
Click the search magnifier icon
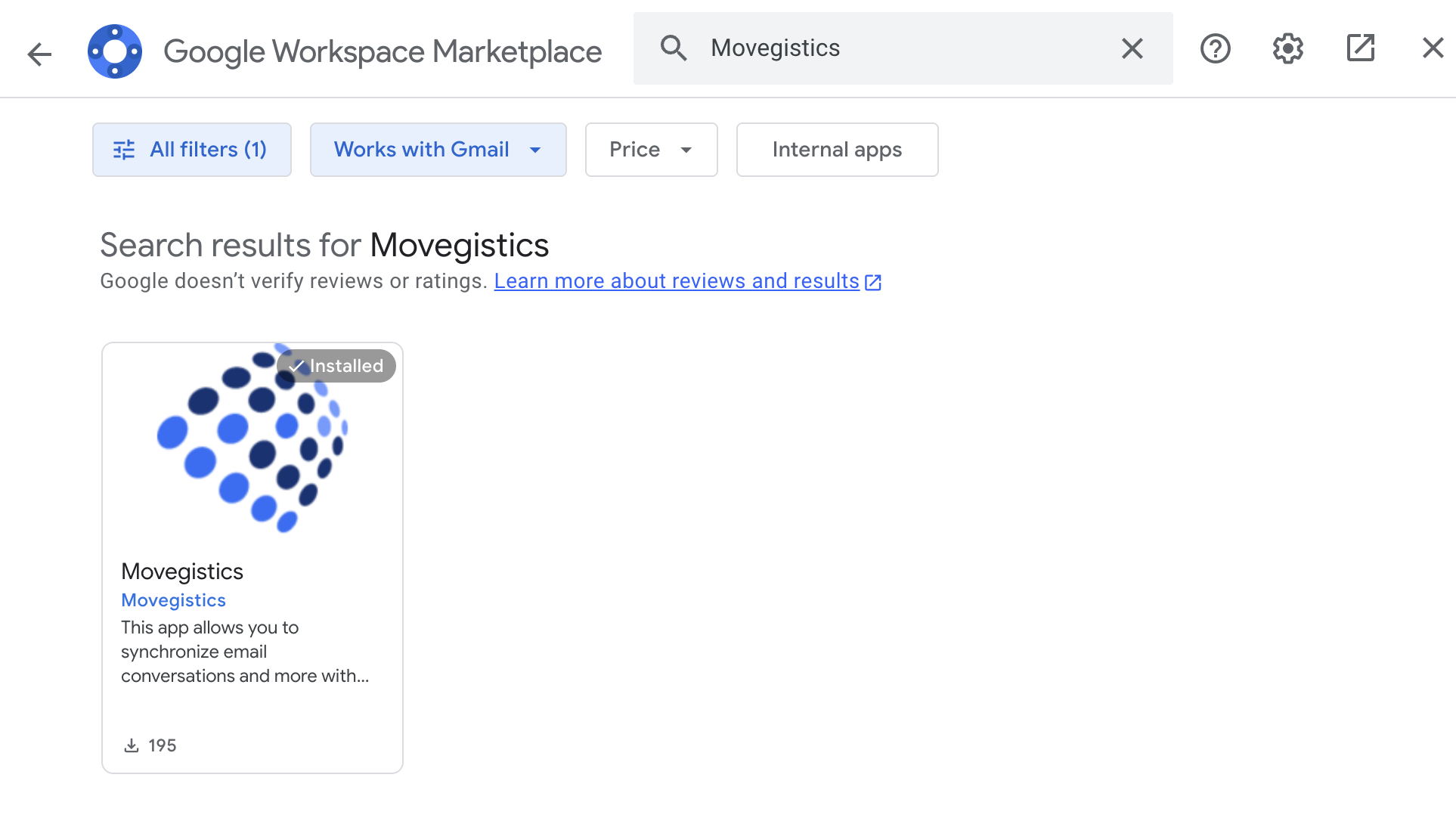click(x=673, y=48)
